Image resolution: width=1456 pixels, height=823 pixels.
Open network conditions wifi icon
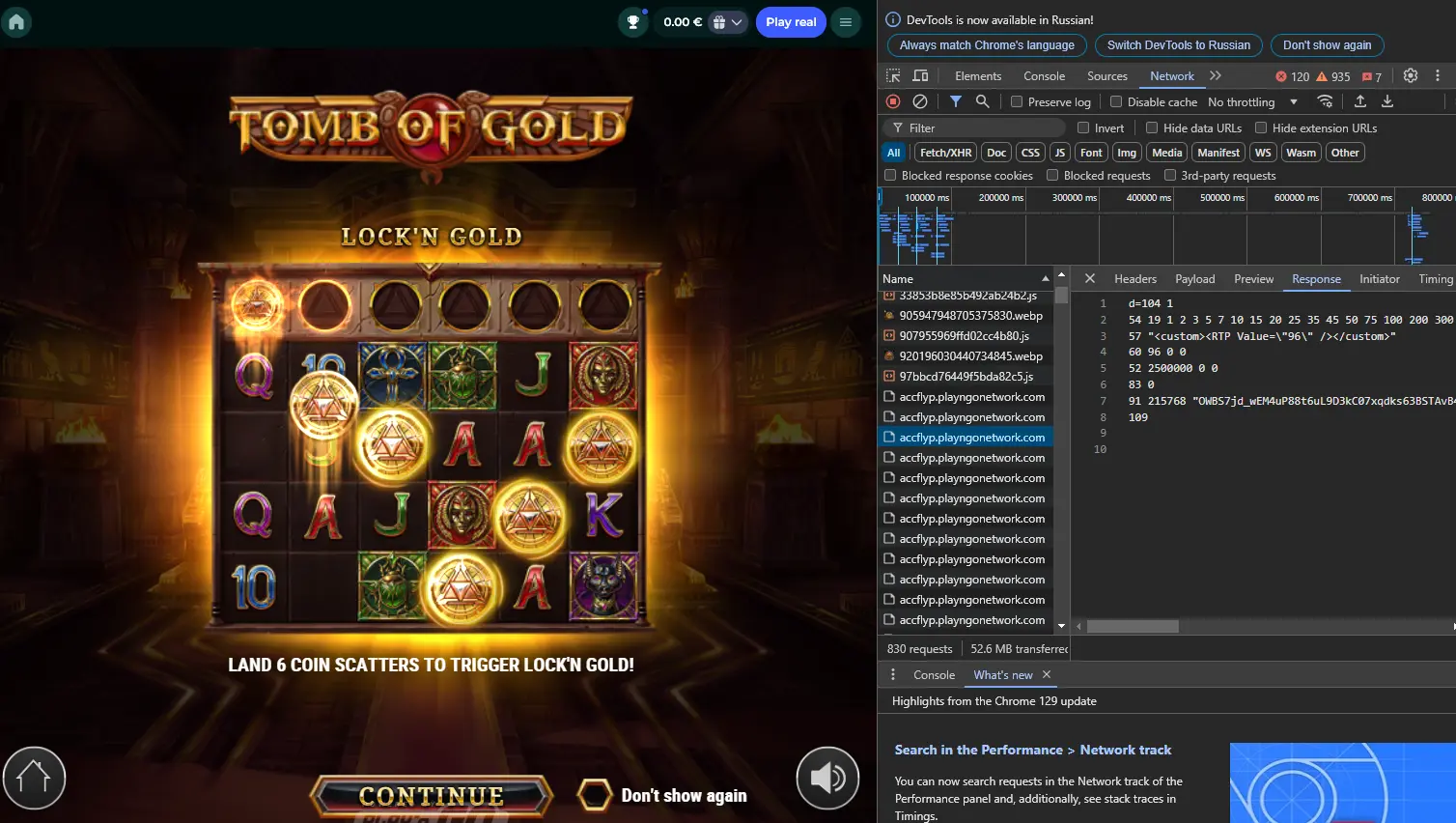pyautogui.click(x=1325, y=101)
